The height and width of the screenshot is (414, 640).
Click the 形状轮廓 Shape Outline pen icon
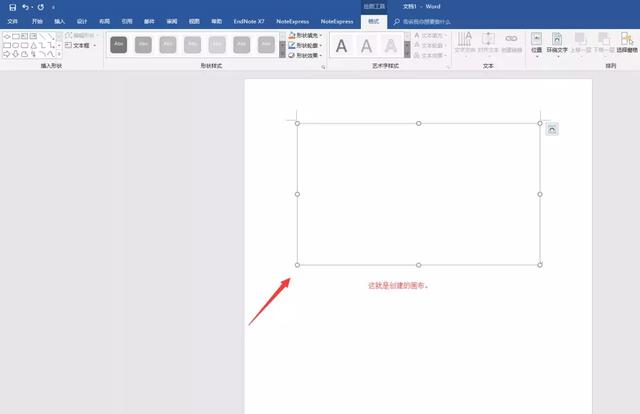point(292,45)
